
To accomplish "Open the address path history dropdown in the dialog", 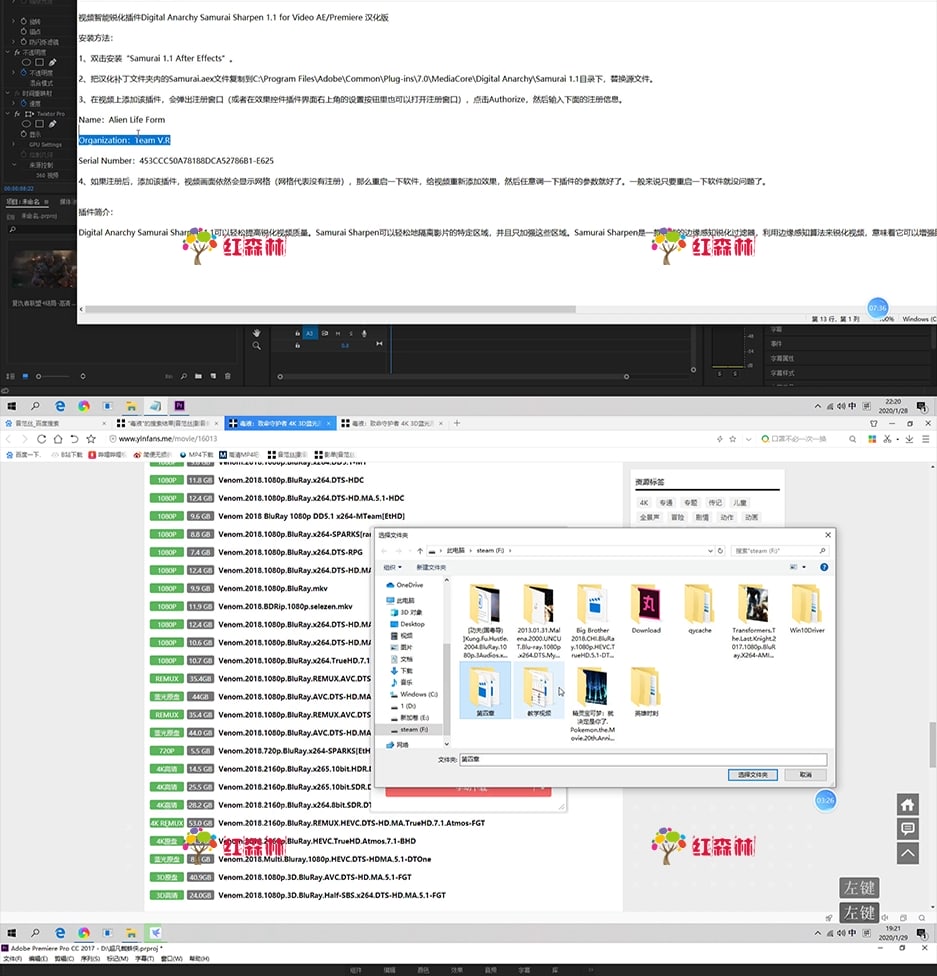I will [x=710, y=551].
